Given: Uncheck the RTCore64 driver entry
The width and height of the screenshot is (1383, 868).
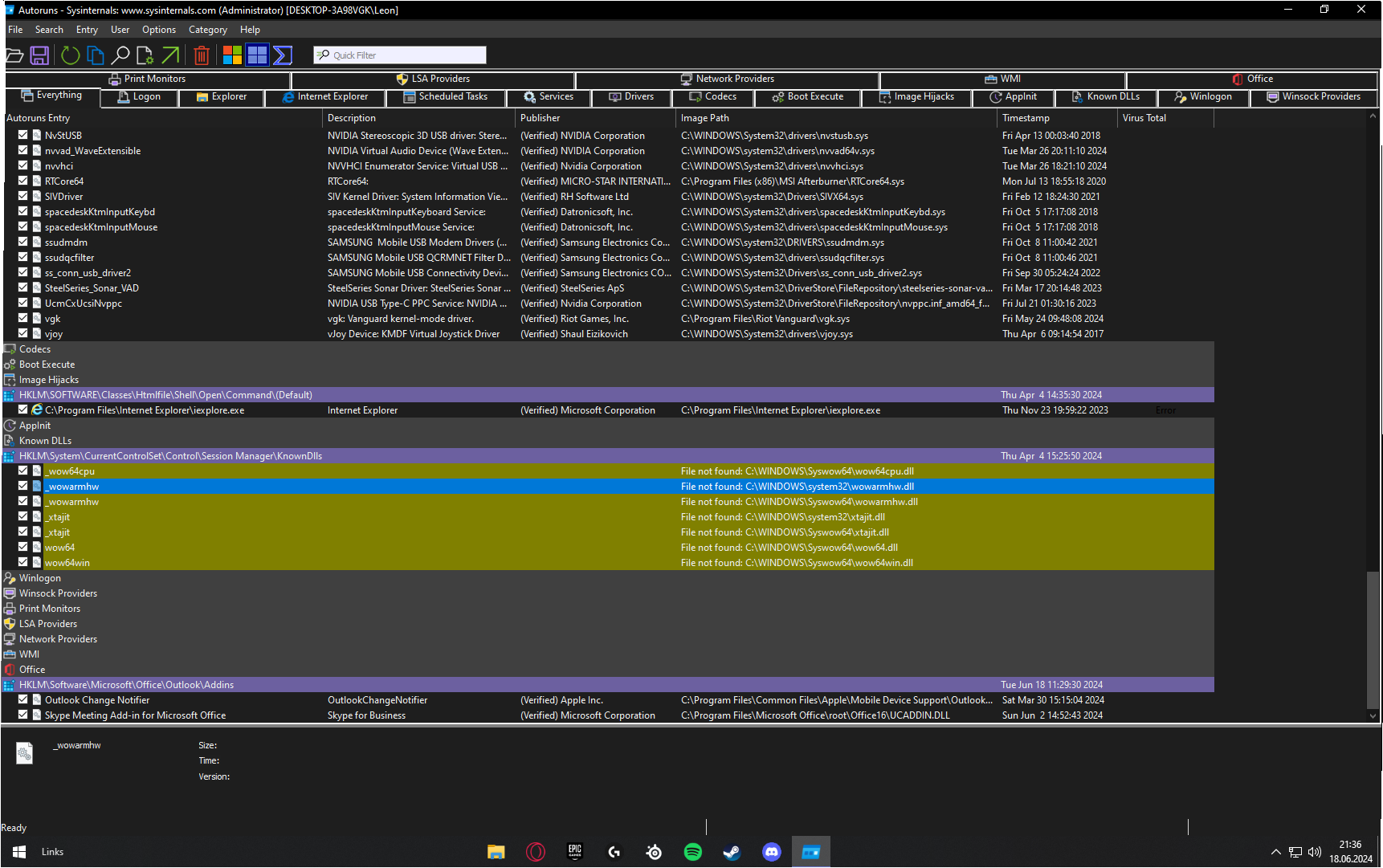Looking at the screenshot, I should point(23,181).
